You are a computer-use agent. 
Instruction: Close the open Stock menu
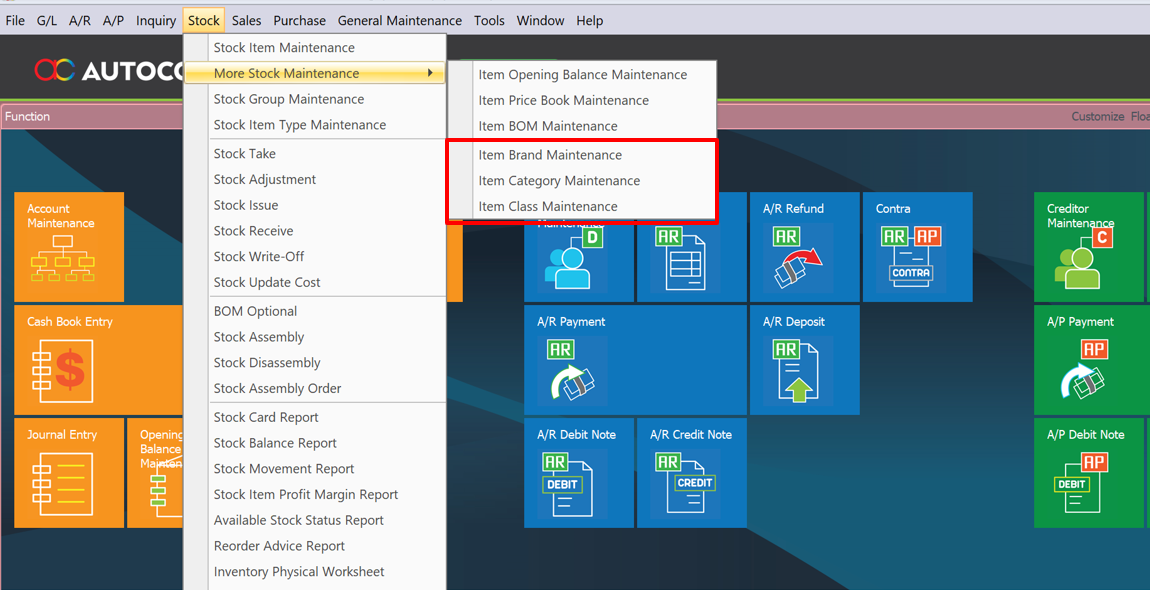pyautogui.click(x=204, y=21)
